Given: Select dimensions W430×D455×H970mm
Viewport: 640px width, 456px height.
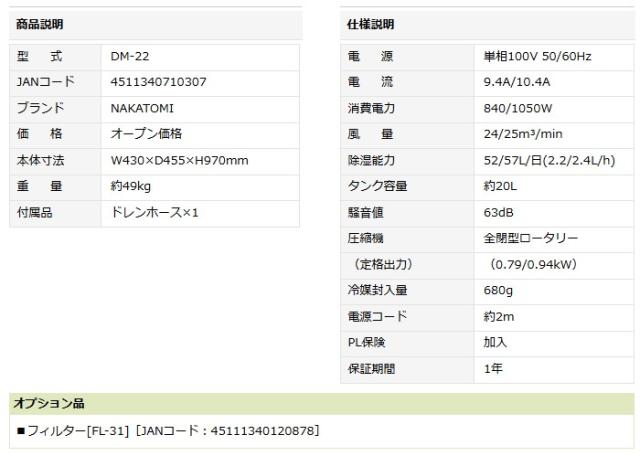Looking at the screenshot, I should pos(180,160).
